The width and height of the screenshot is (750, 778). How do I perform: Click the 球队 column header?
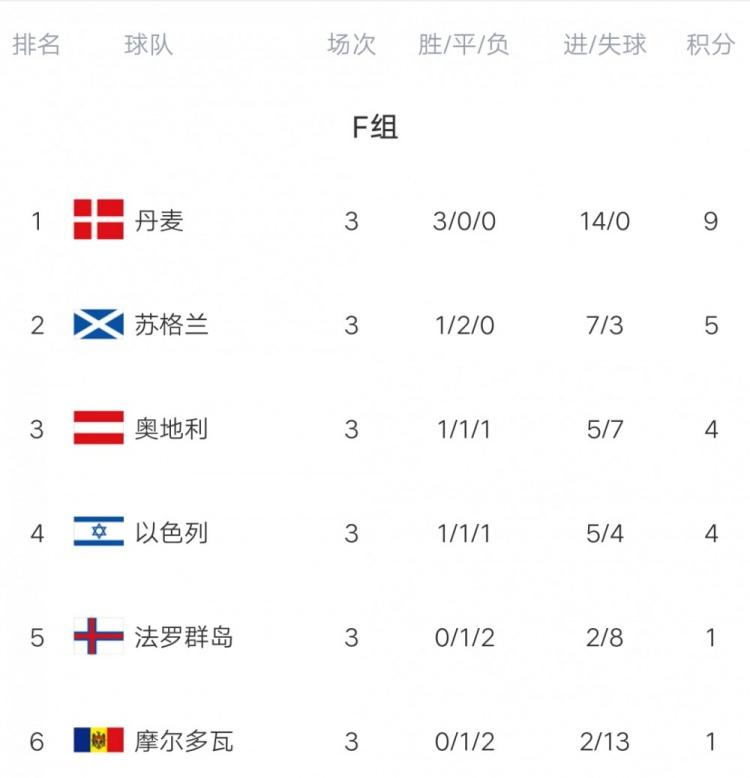coord(148,45)
